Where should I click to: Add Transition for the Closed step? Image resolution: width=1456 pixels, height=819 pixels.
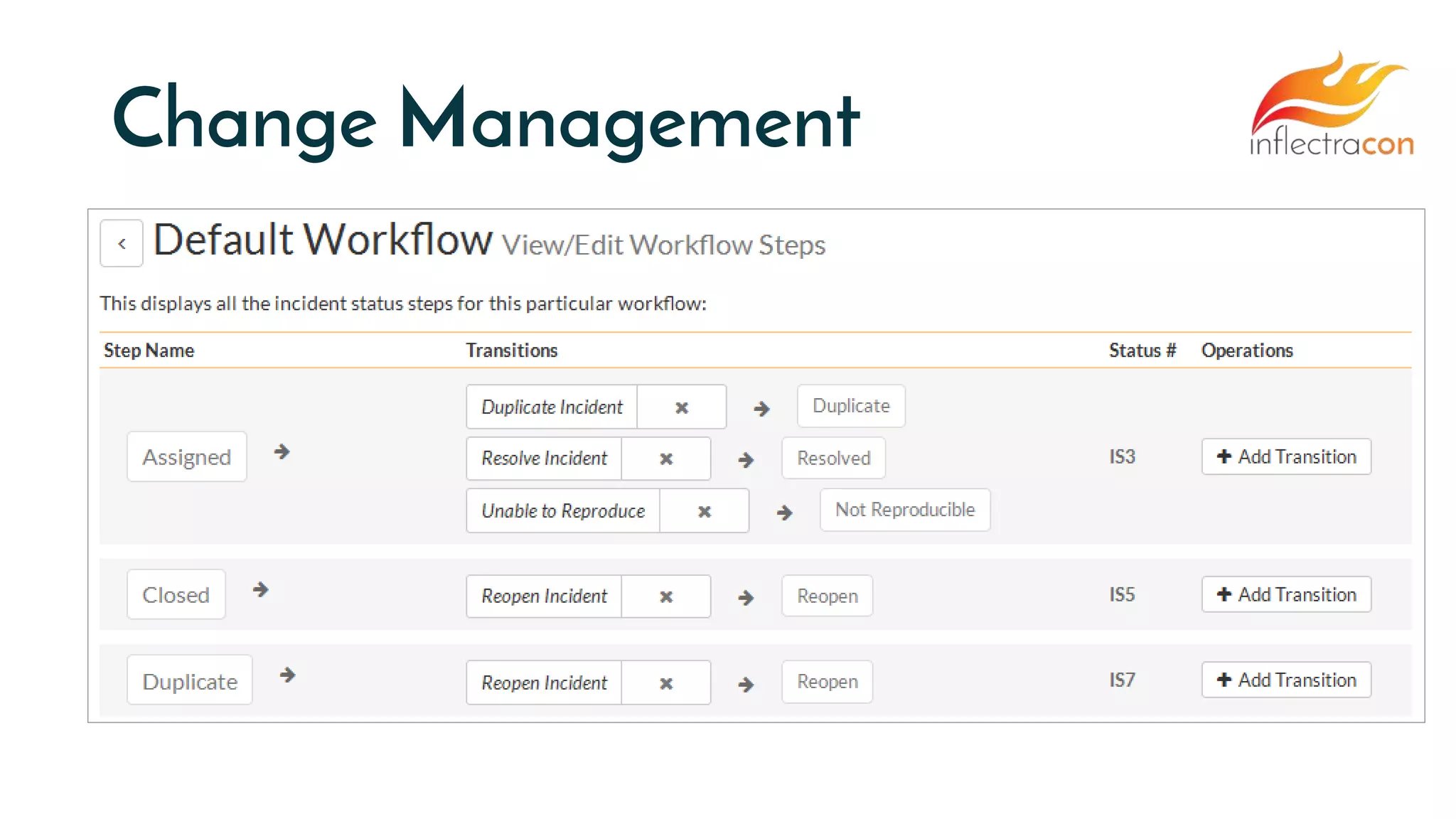click(1285, 594)
